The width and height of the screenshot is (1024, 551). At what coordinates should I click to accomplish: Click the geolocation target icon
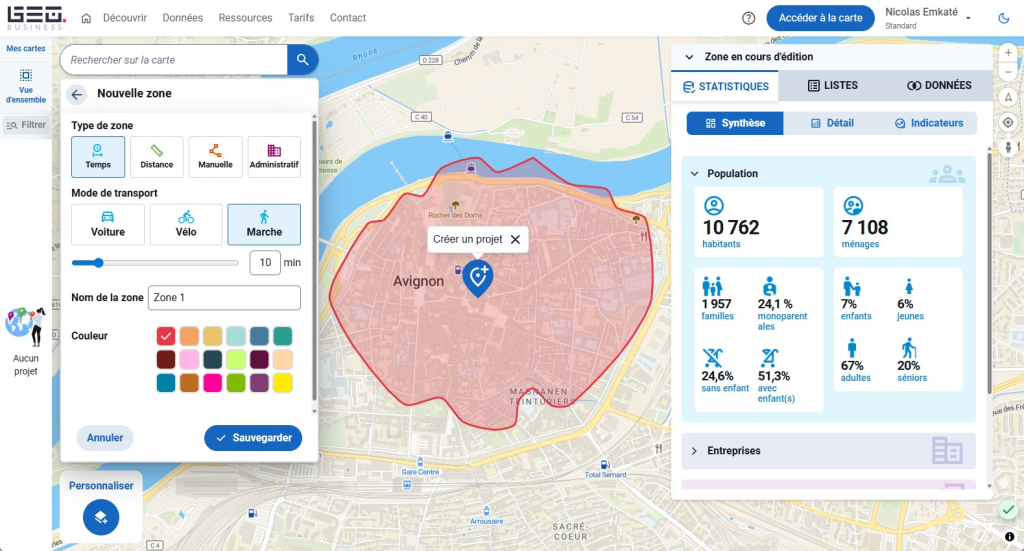1008,122
